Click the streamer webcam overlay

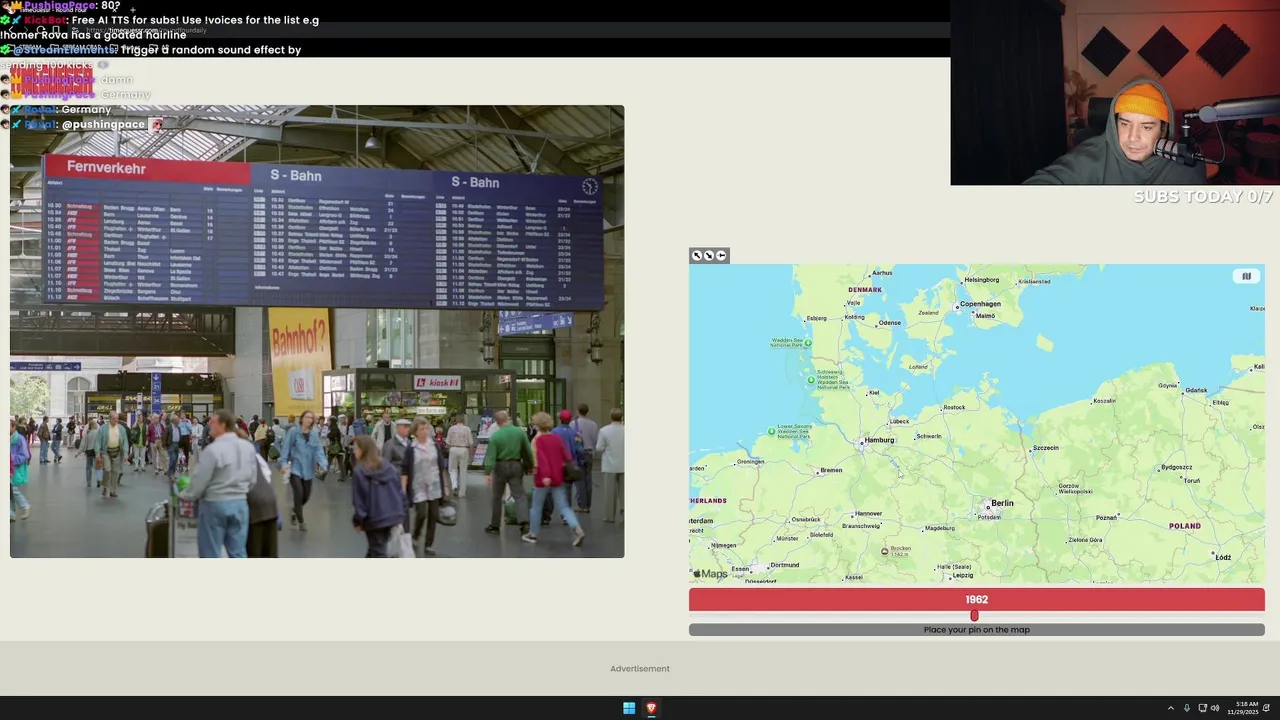(x=1115, y=93)
